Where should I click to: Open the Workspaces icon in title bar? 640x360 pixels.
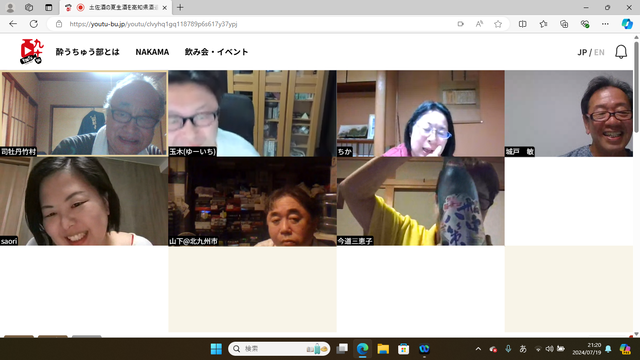29,8
